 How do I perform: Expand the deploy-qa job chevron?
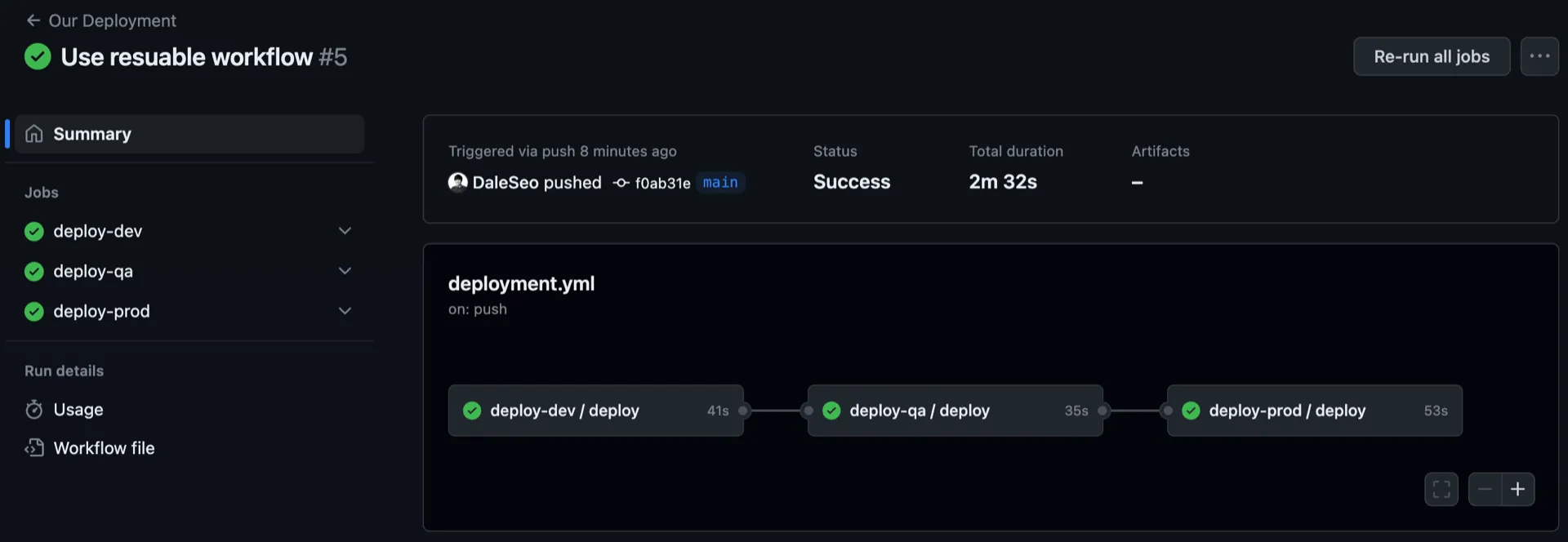tap(344, 270)
